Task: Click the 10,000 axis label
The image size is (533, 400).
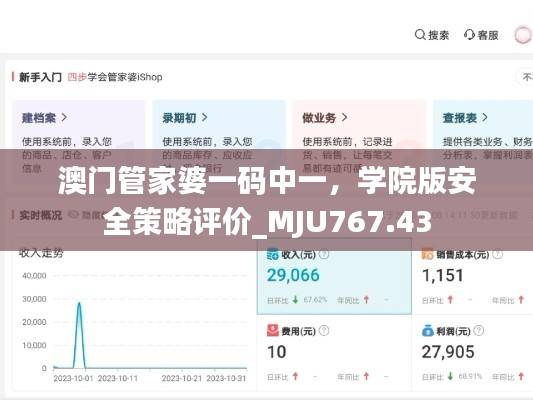Action: (34, 345)
